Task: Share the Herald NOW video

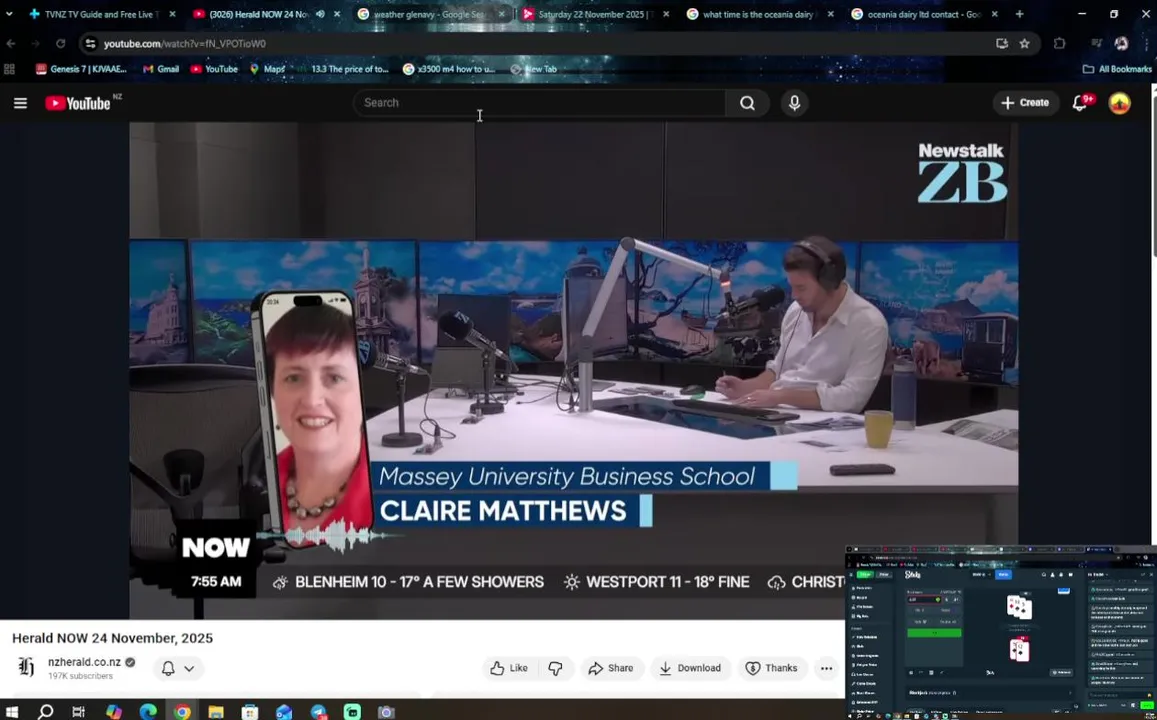Action: [x=611, y=668]
